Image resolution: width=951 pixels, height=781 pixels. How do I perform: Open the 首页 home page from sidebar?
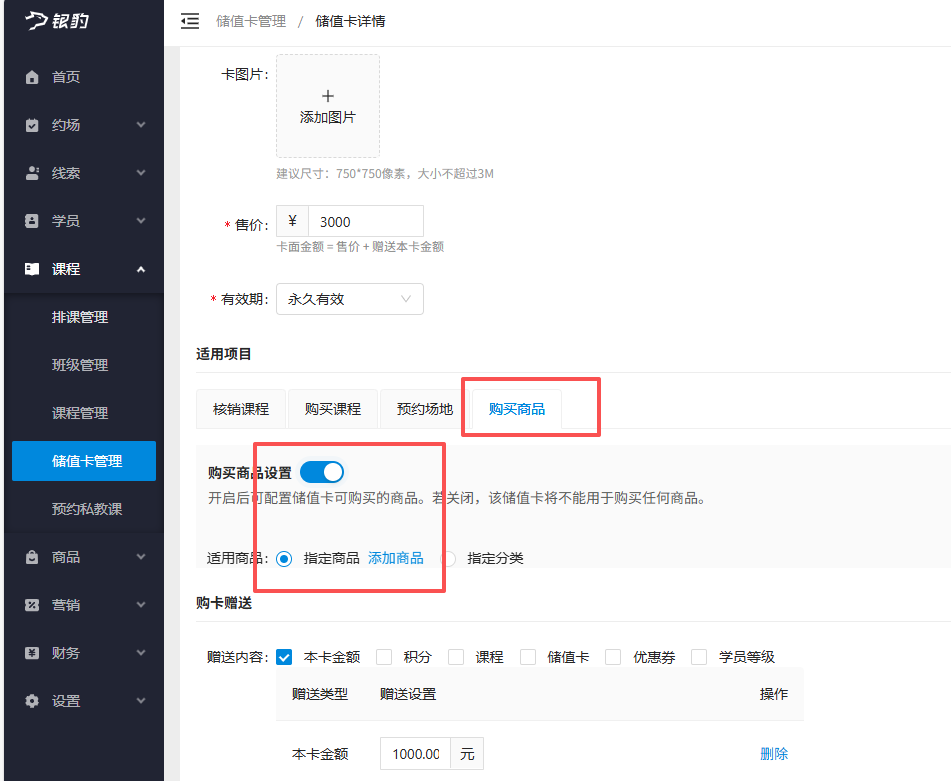point(66,76)
